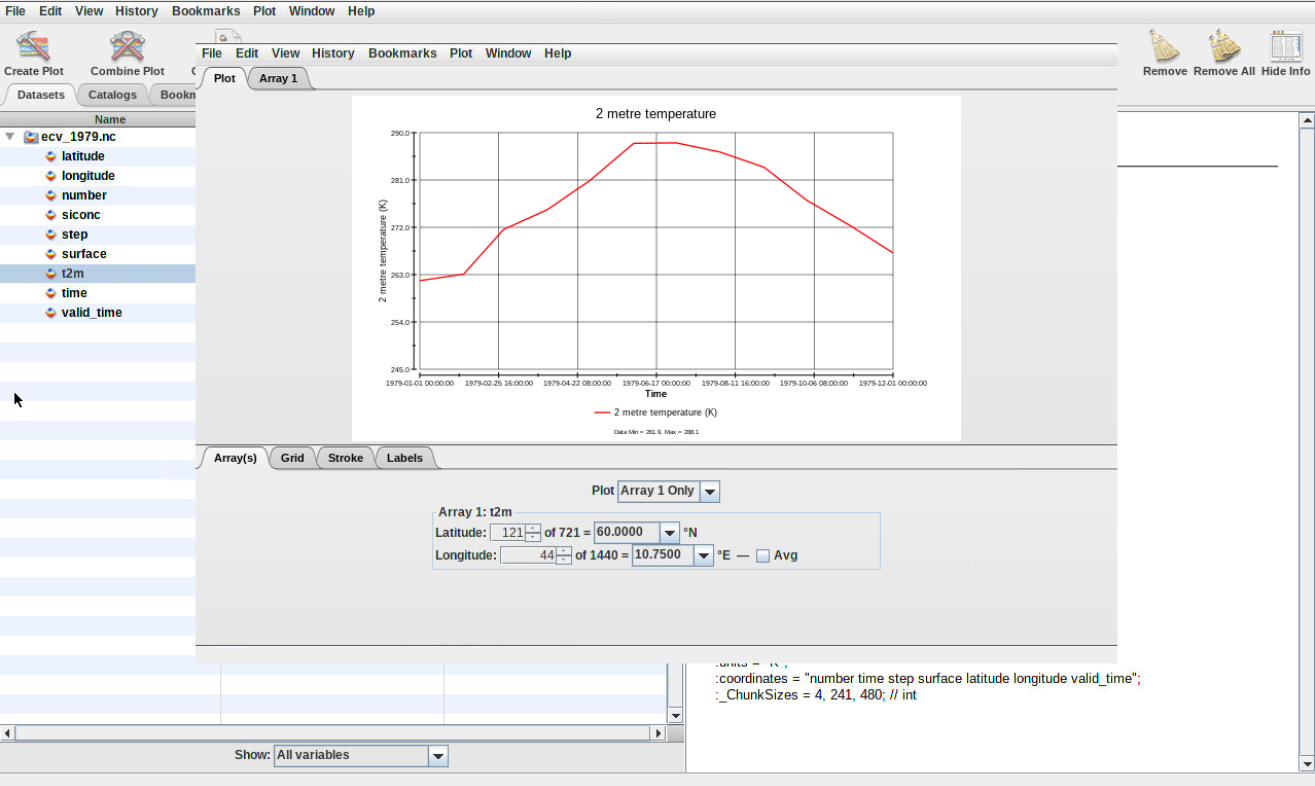Open Help menu in the plot window
The height and width of the screenshot is (786, 1315).
(x=558, y=54)
